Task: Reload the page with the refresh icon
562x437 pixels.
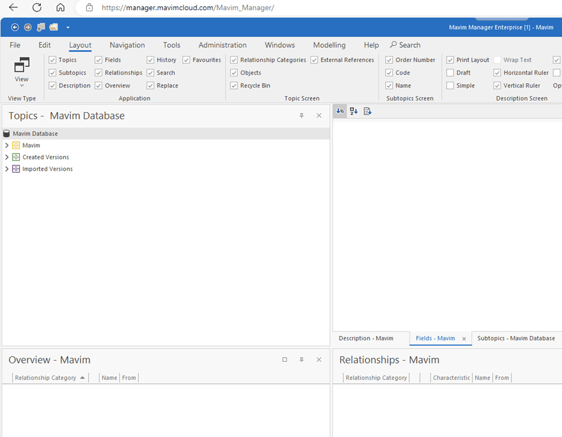Action: pyautogui.click(x=37, y=7)
